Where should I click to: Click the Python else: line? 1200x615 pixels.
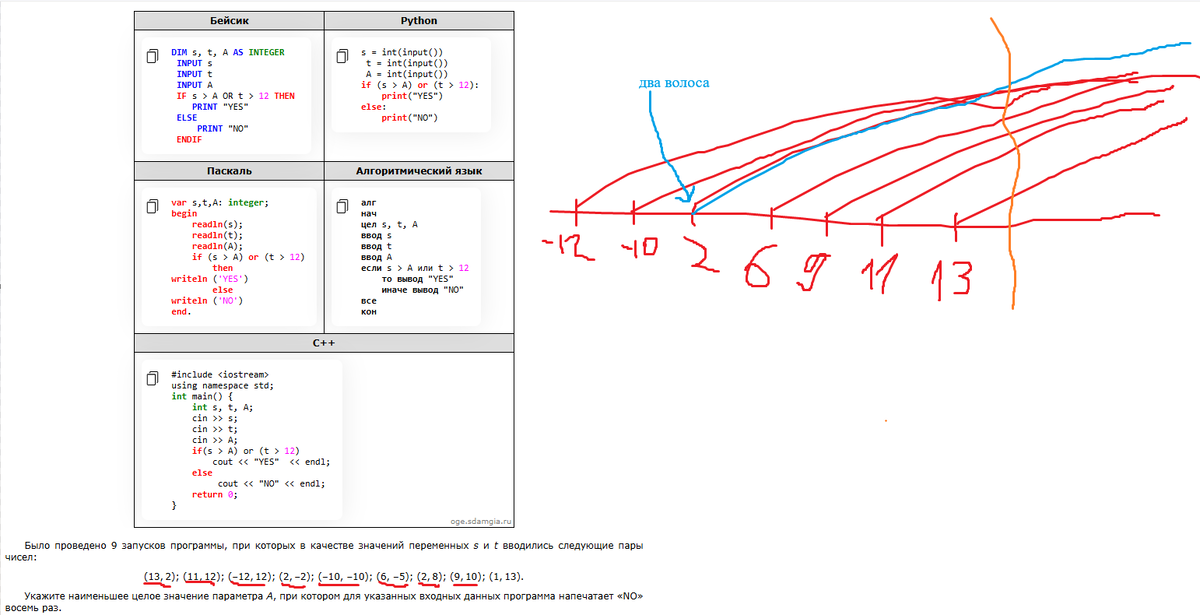pos(373,107)
